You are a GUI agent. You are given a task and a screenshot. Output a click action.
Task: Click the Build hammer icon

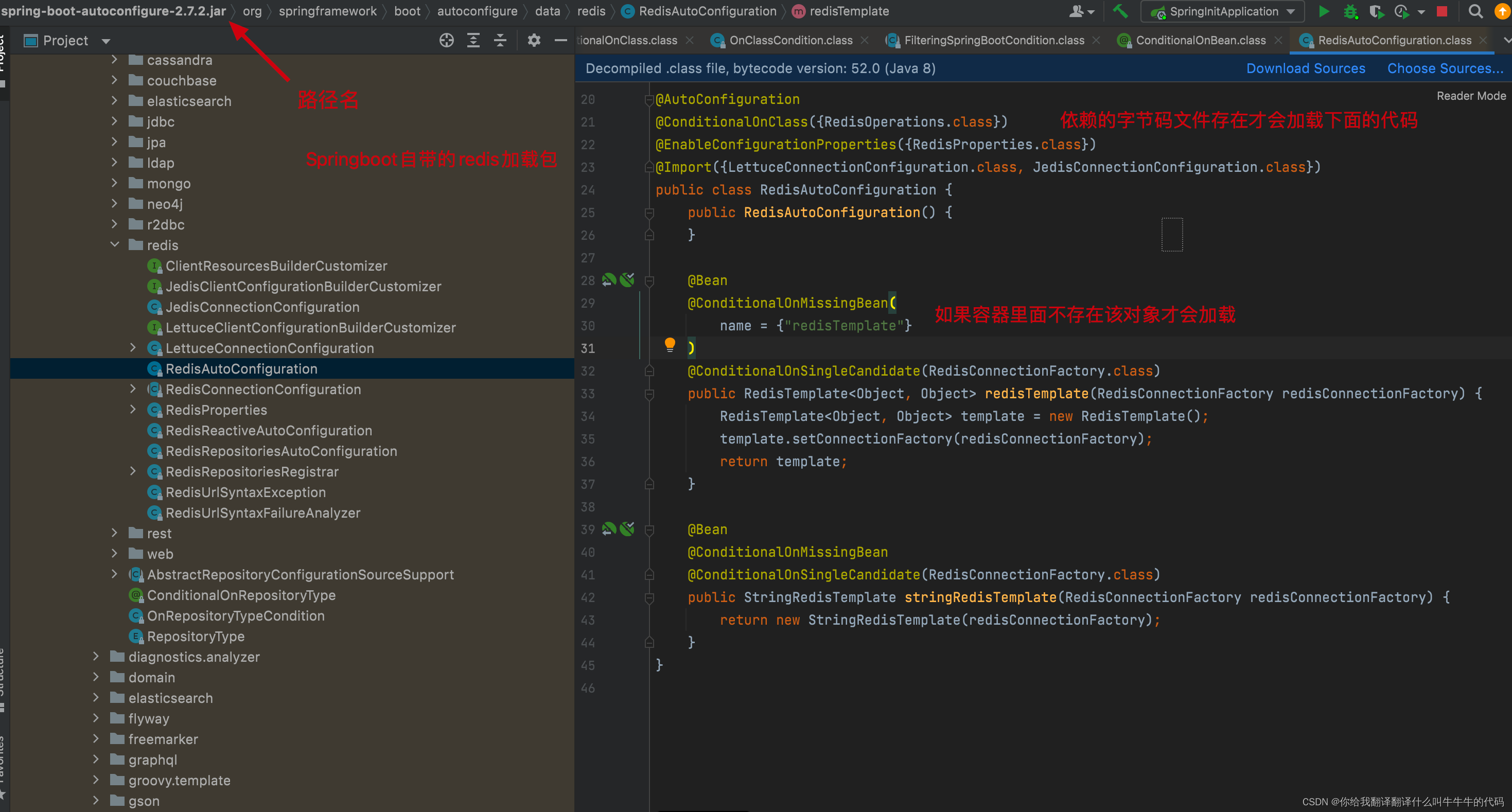pyautogui.click(x=1120, y=11)
